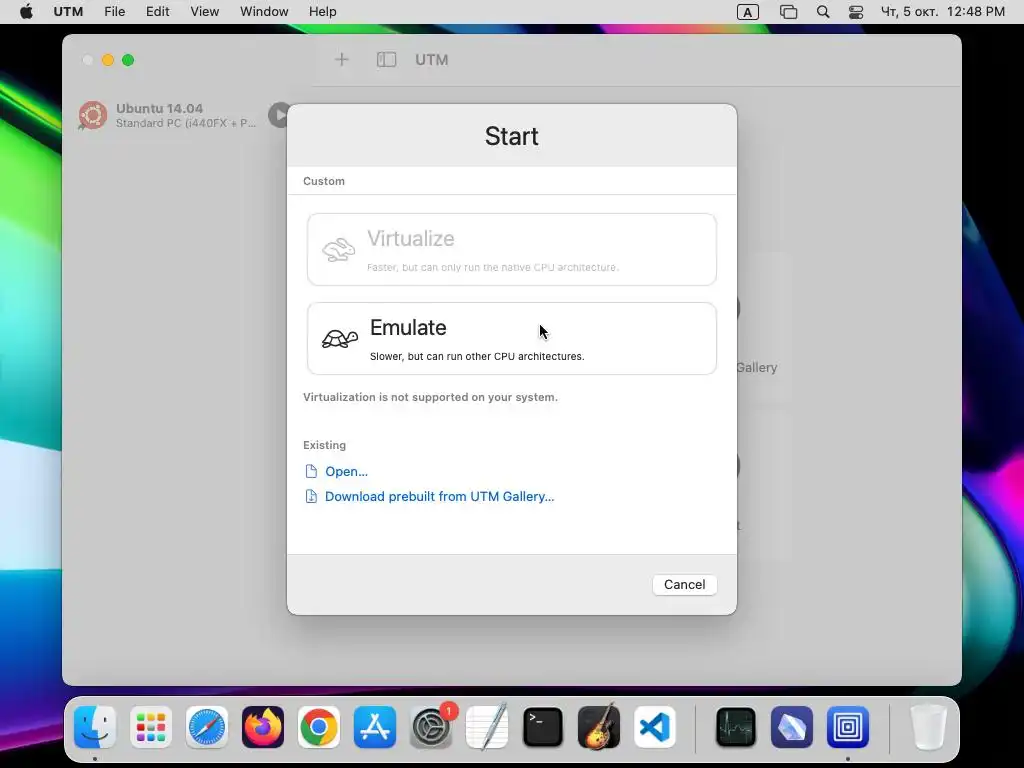Open System Settings from the Dock
This screenshot has width=1024, height=768.
coord(431,727)
